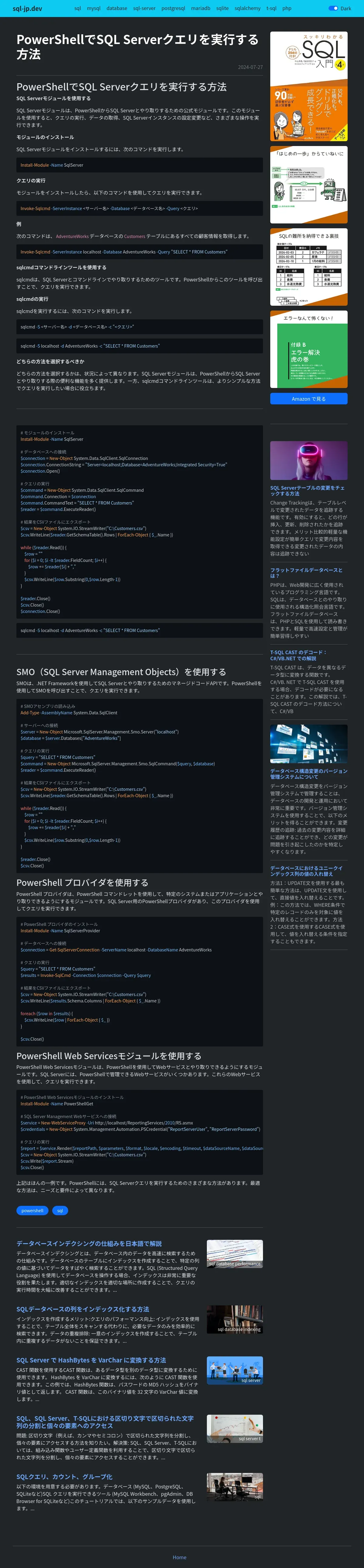Open the sqlalchemy nav item
This screenshot has width=364, height=1568.
[247, 9]
